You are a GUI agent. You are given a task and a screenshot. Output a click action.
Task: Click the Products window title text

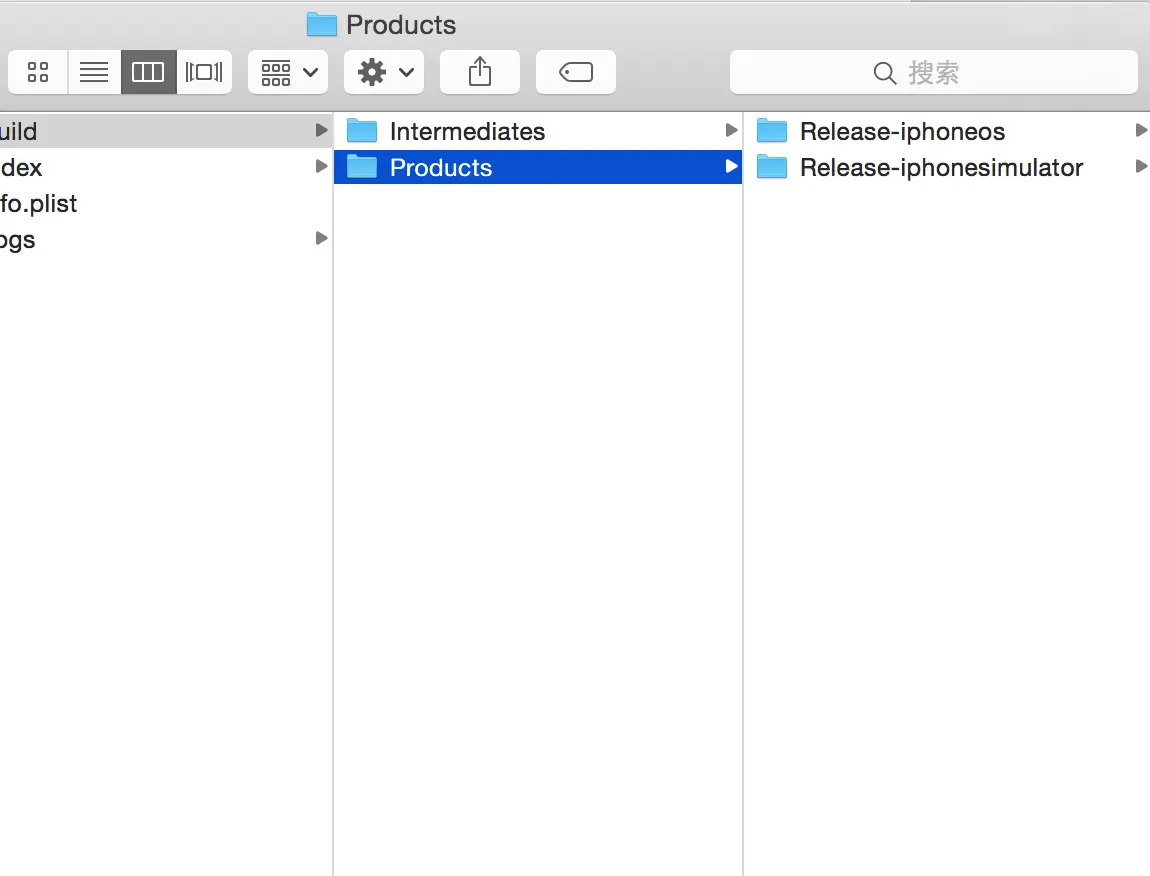click(x=400, y=25)
